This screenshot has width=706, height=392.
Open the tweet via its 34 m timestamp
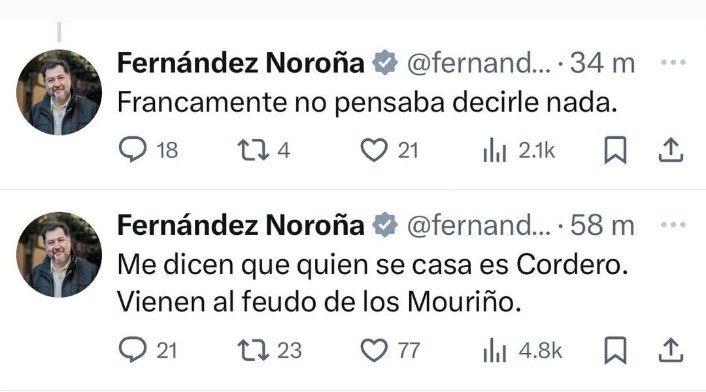point(602,63)
